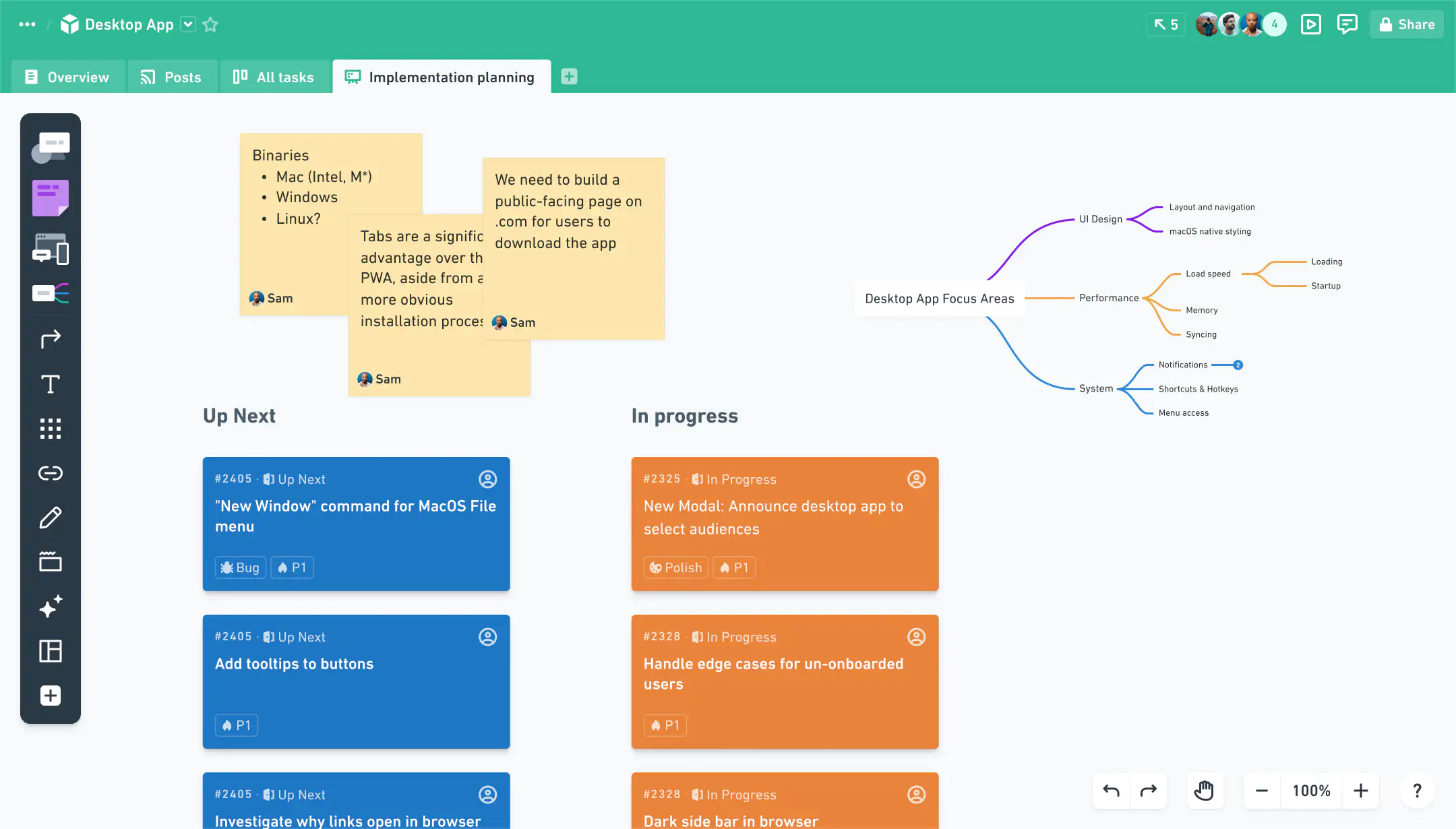This screenshot has width=1456, height=829.
Task: Select the mind map tool
Action: click(51, 293)
